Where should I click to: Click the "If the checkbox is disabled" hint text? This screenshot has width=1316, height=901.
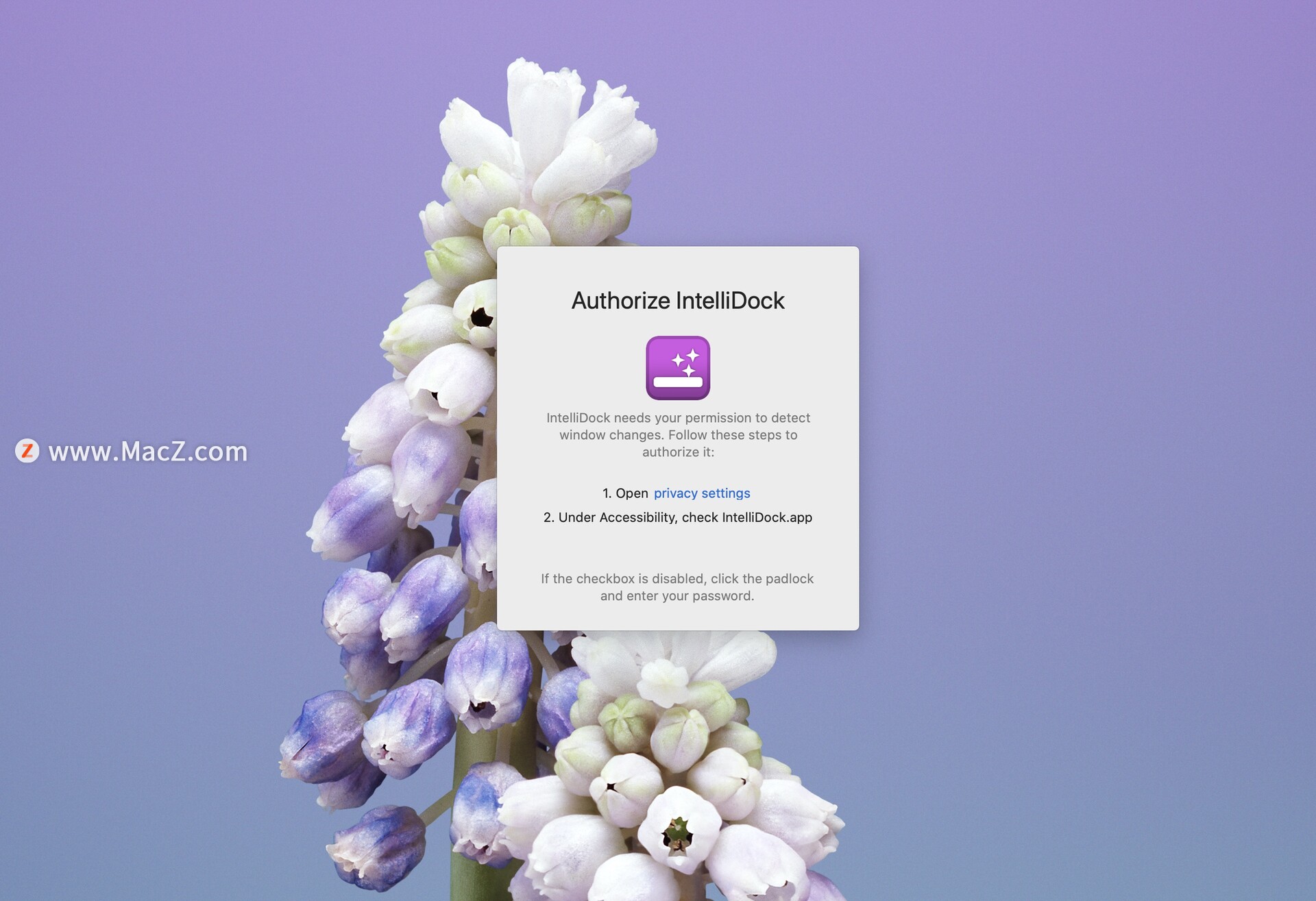coord(677,587)
